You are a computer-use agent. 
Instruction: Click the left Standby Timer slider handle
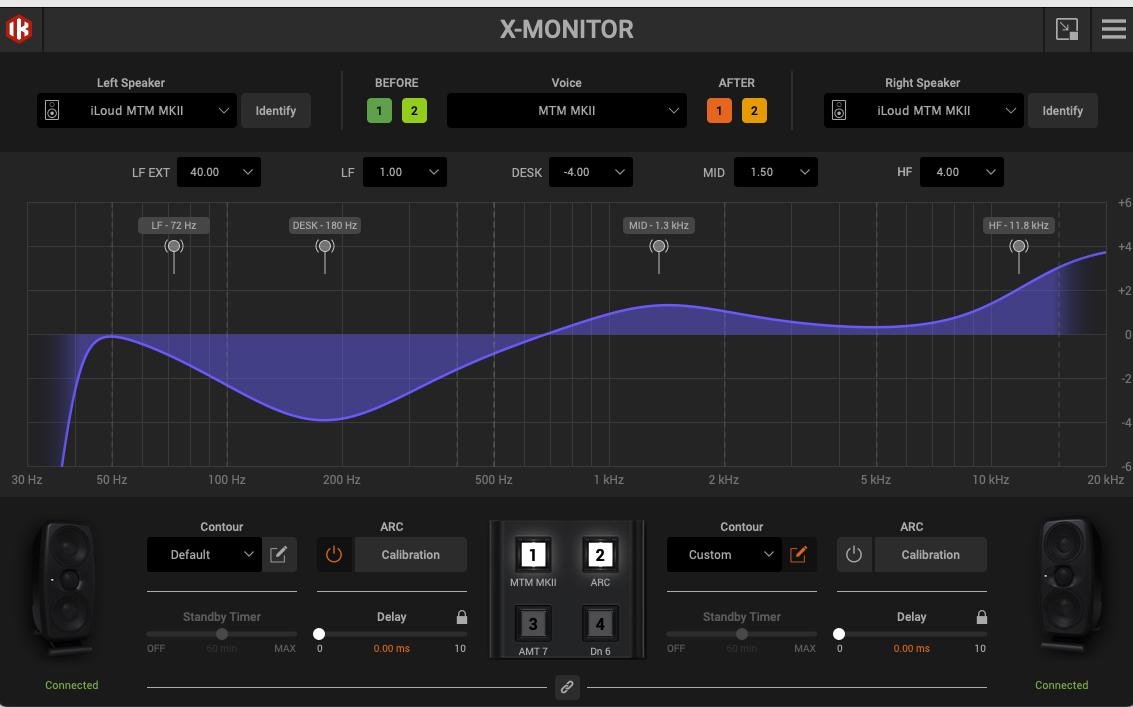(x=222, y=634)
